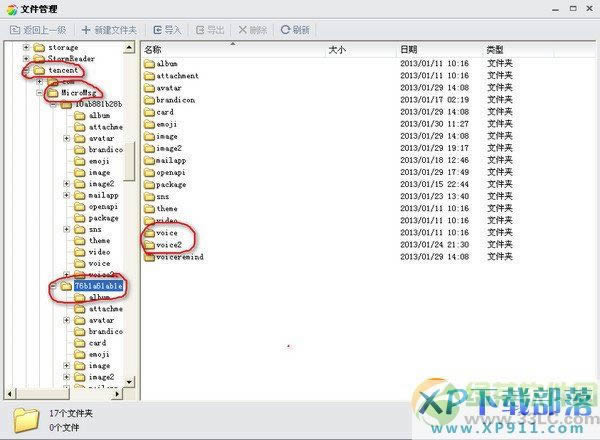Collapse the MicroMsg tree node

pyautogui.click(x=39, y=93)
